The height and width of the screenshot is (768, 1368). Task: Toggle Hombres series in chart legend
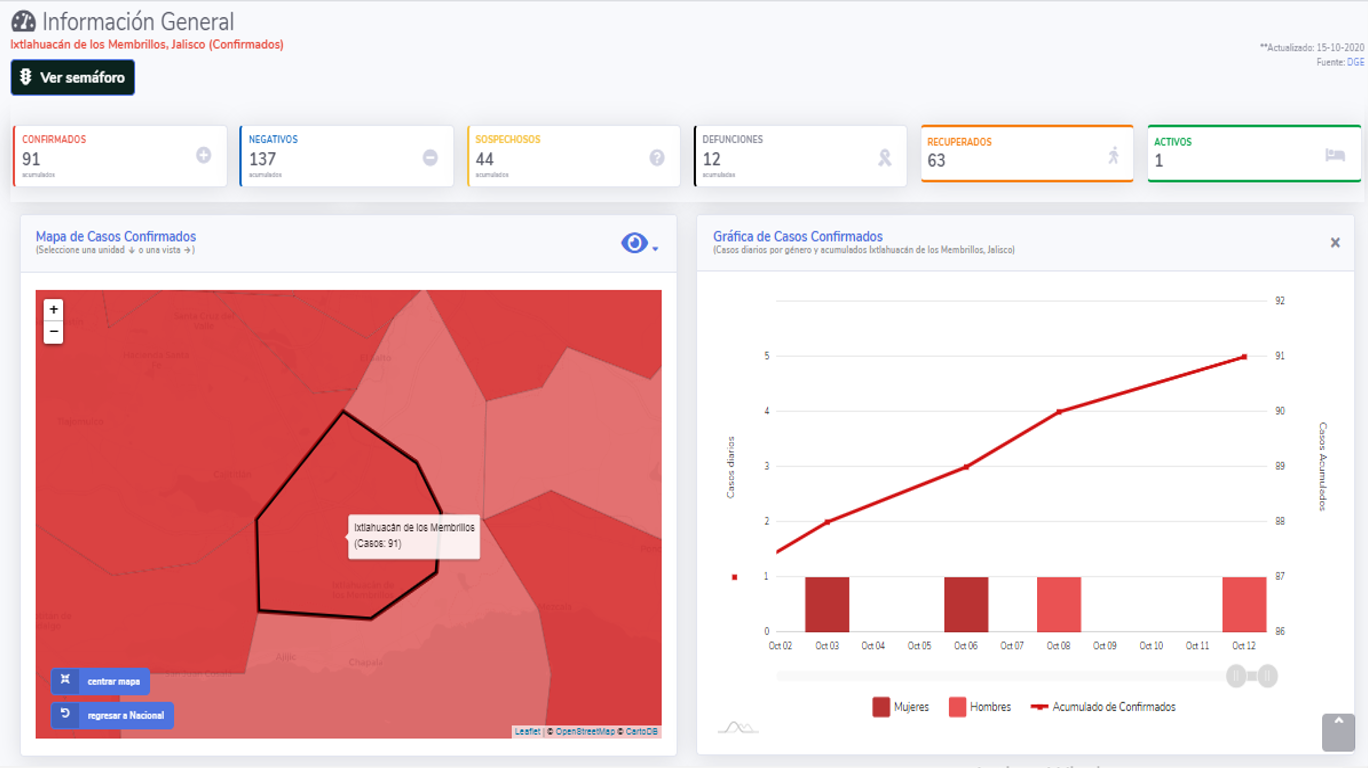point(979,707)
